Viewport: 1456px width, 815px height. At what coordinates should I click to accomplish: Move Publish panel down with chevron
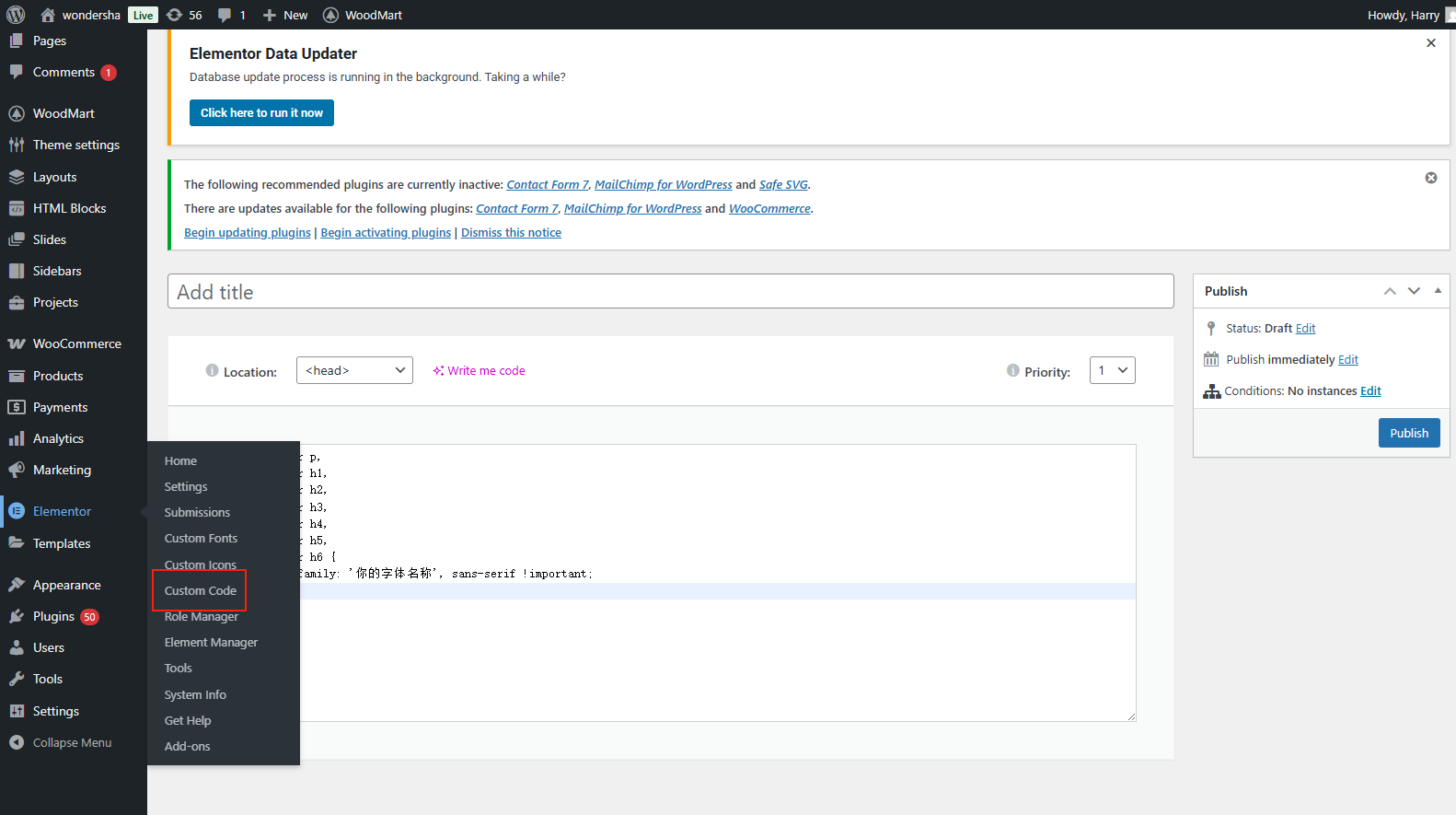coord(1414,291)
